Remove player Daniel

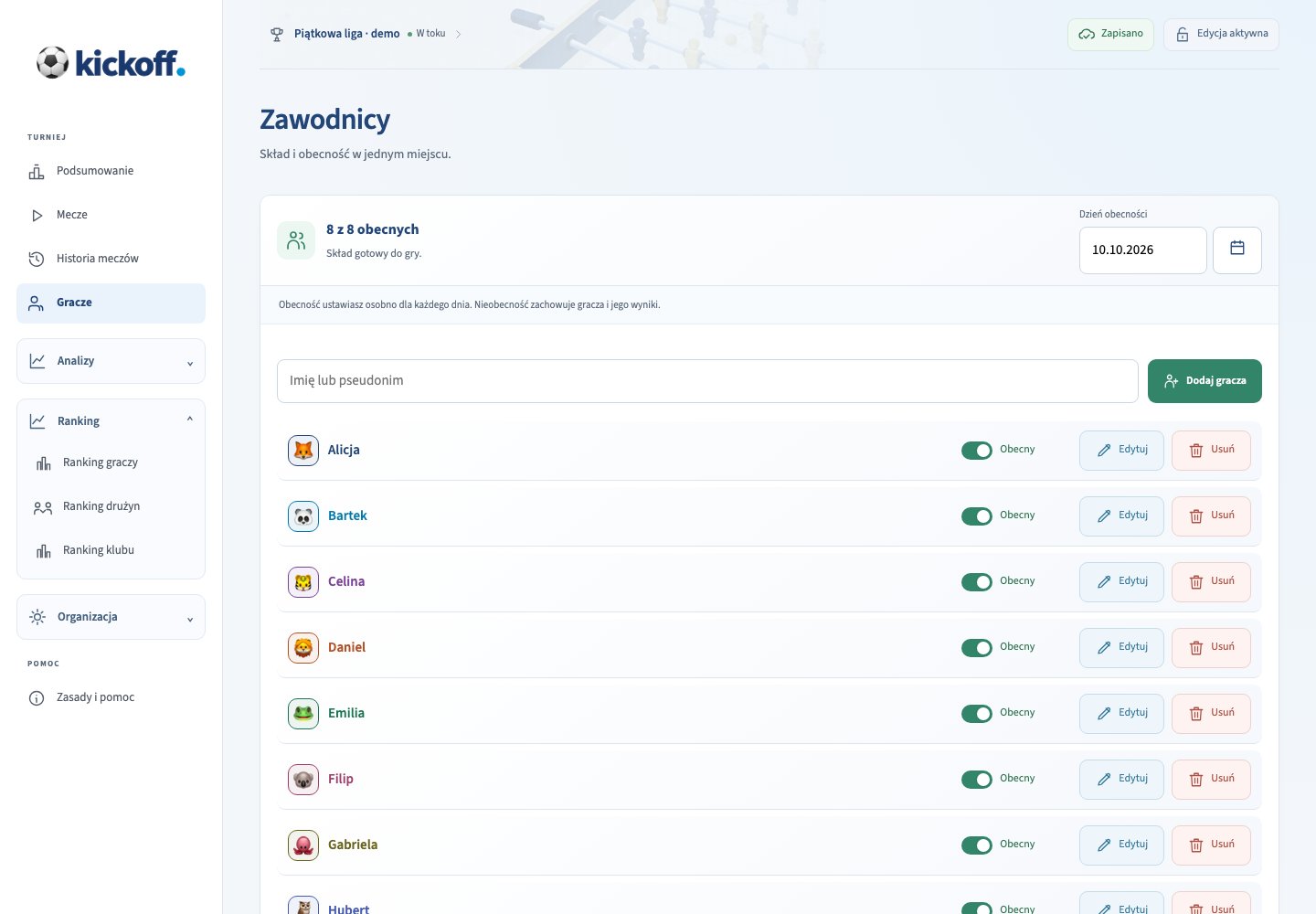click(1211, 648)
